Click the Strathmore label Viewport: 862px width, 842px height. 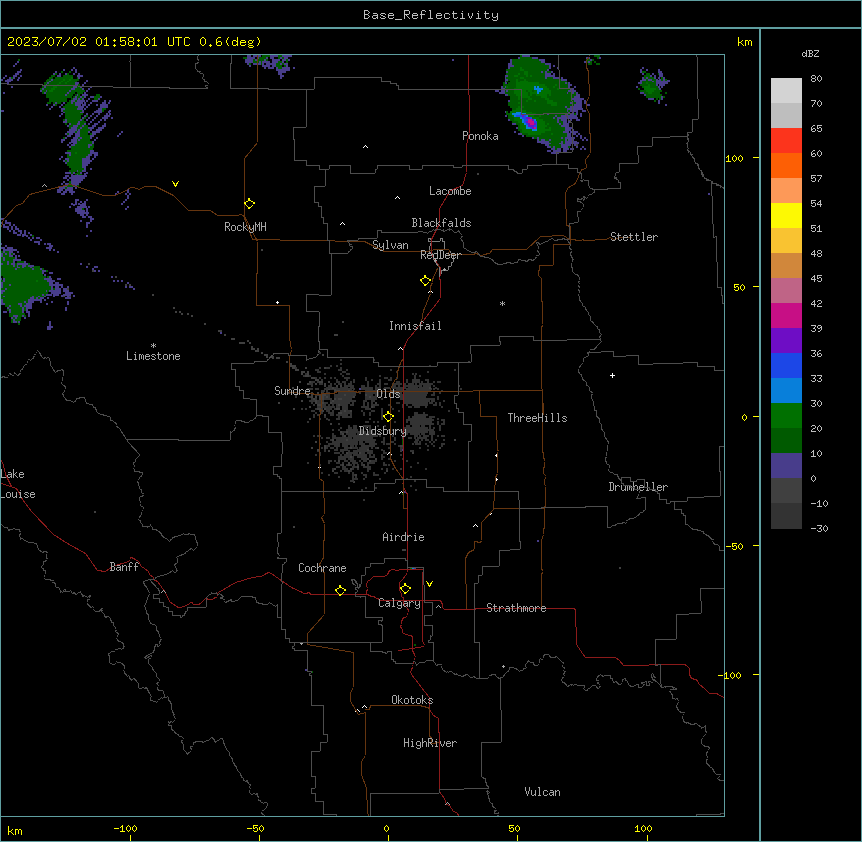pyautogui.click(x=516, y=608)
